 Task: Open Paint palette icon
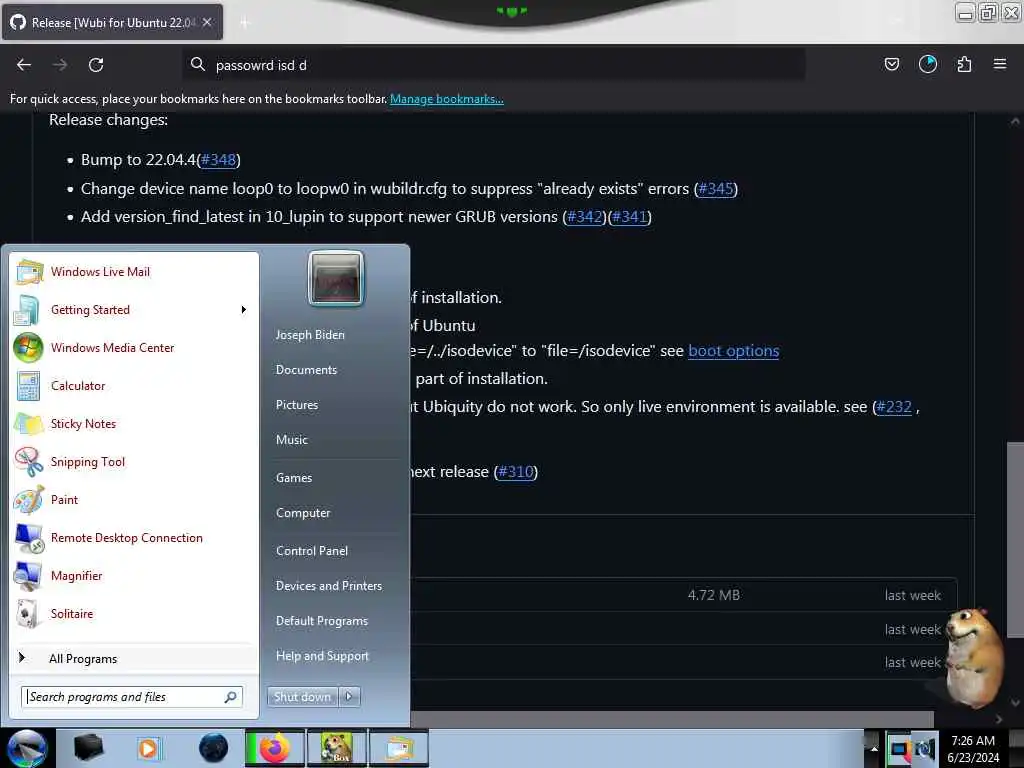click(x=27, y=500)
